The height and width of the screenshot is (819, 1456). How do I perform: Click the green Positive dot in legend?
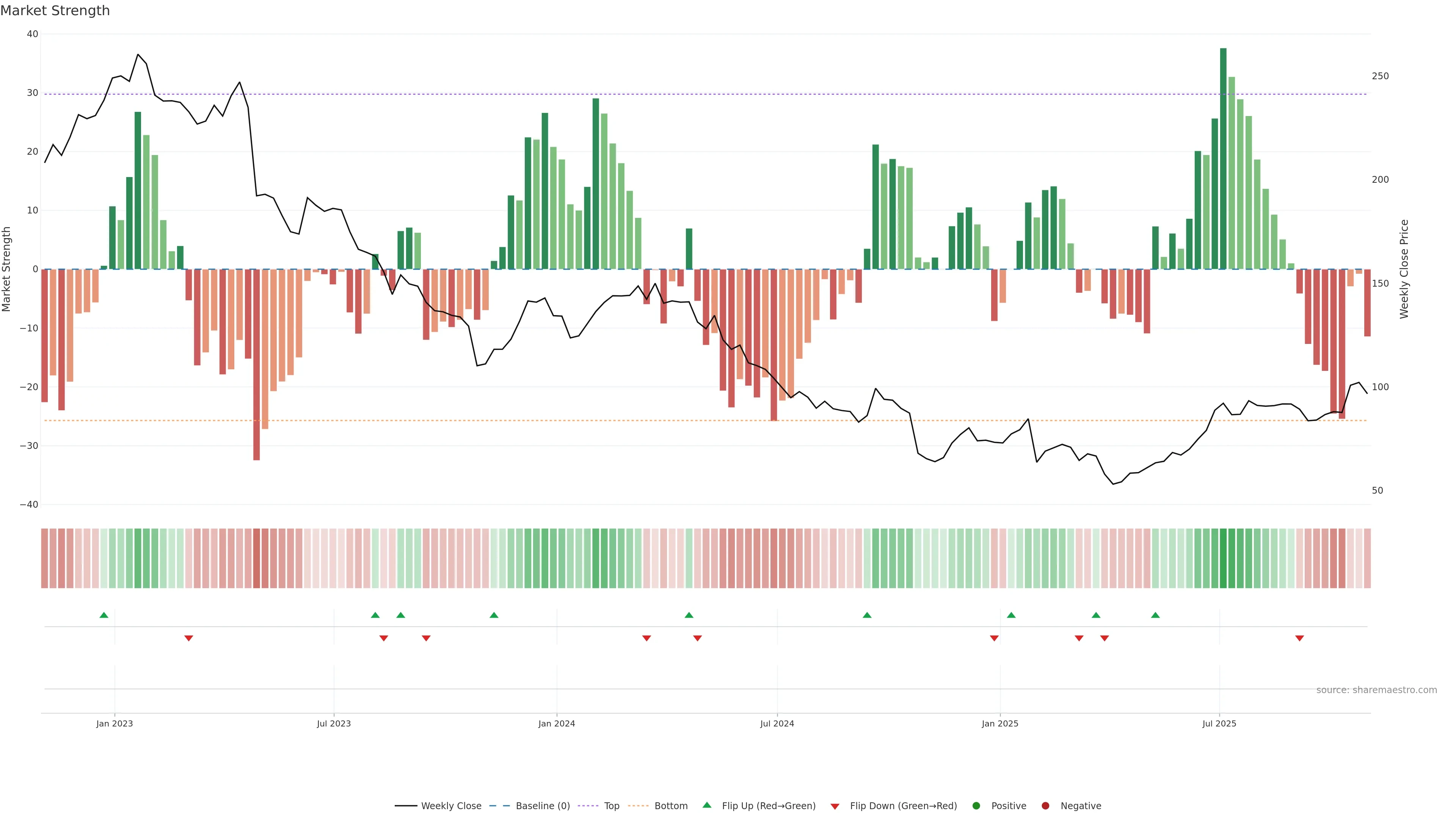[x=976, y=805]
